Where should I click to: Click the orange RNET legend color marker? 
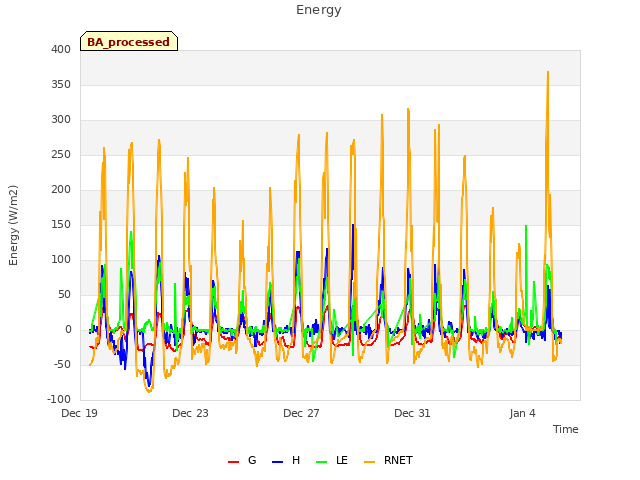click(x=369, y=462)
